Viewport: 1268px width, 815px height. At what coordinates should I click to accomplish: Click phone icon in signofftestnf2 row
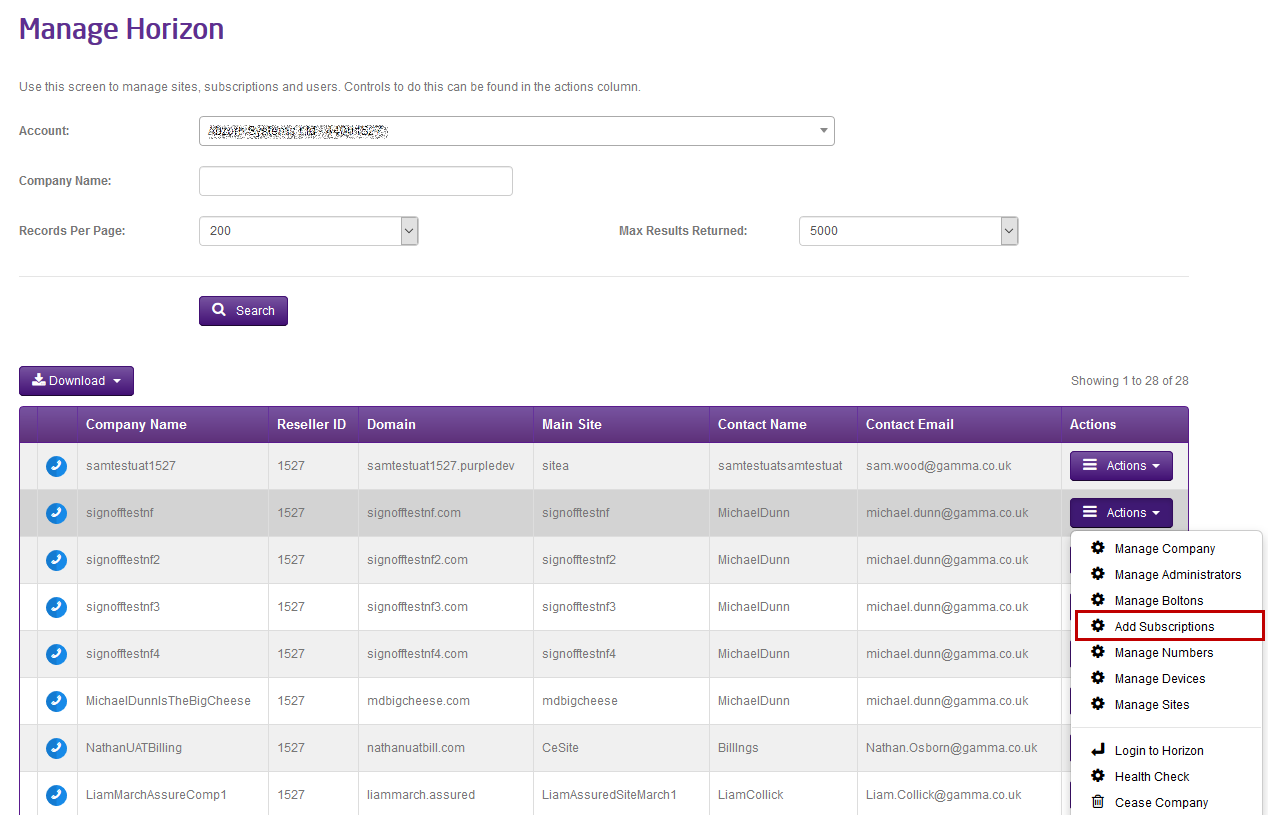pyautogui.click(x=57, y=560)
